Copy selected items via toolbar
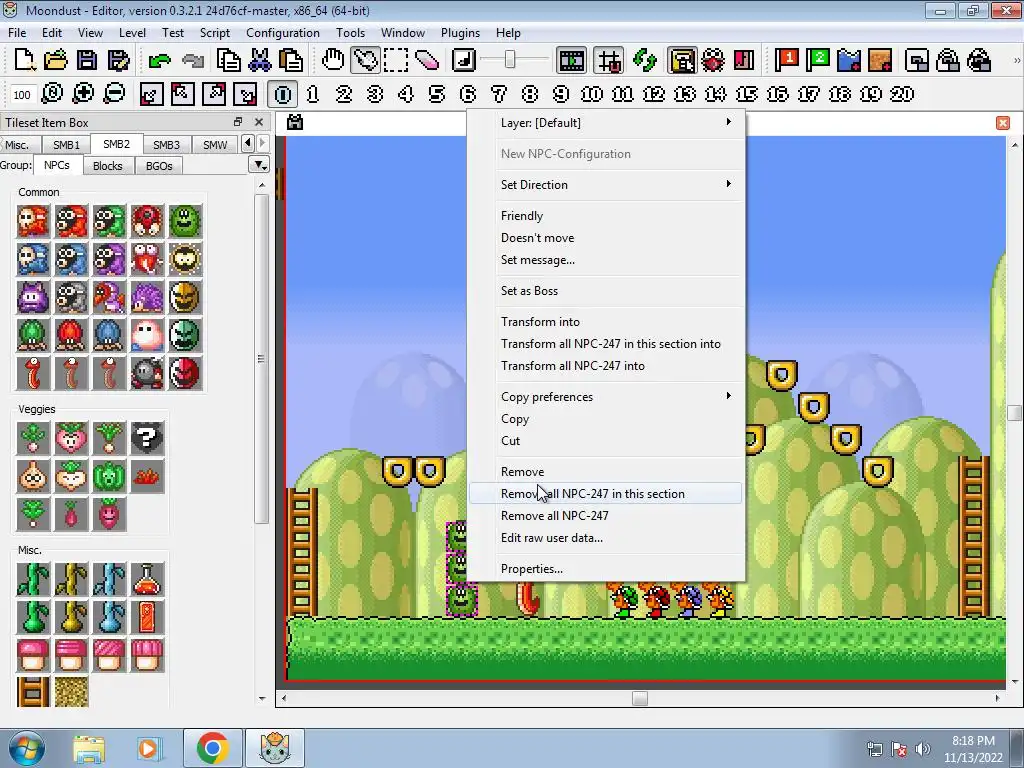 228,61
